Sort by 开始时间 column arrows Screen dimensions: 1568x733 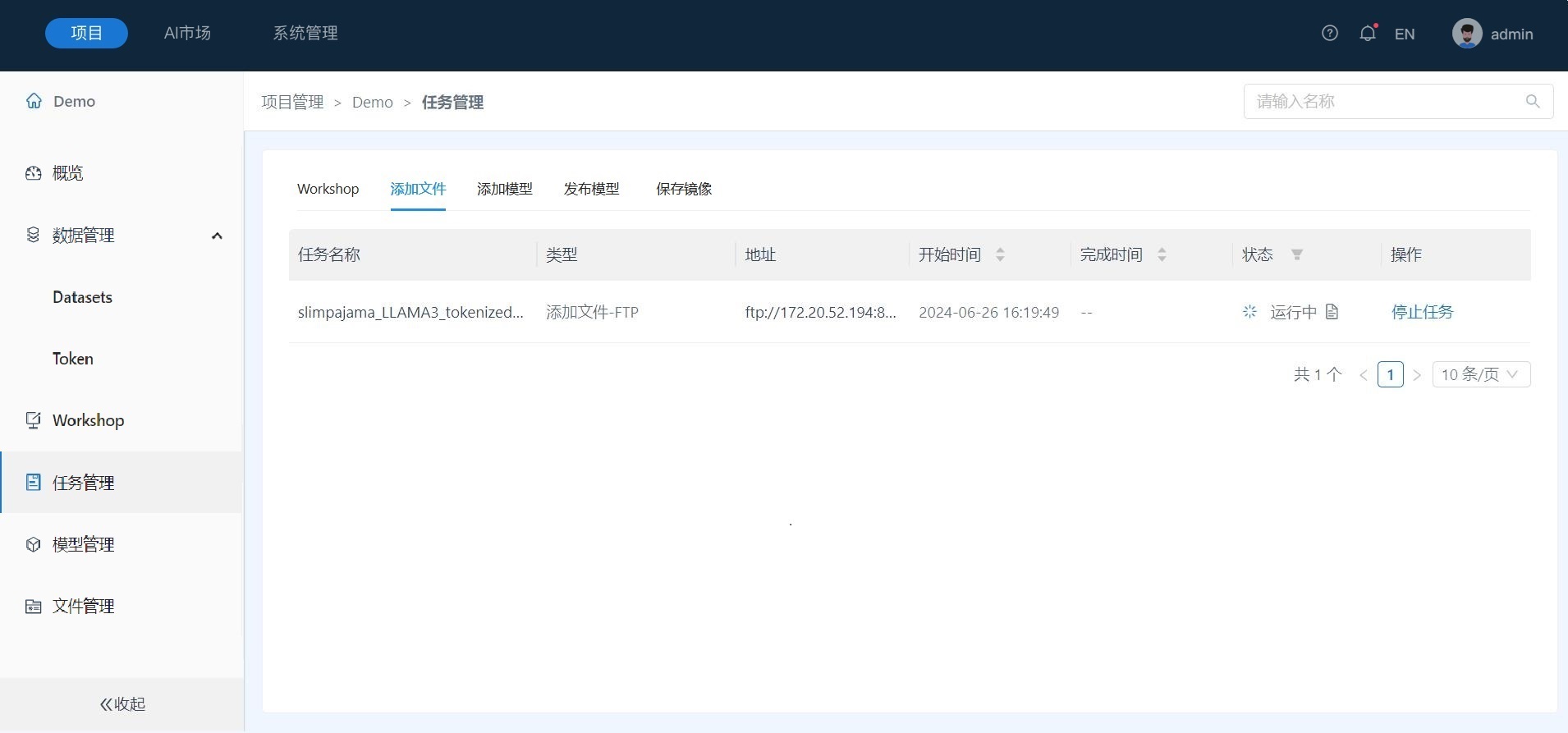1000,254
